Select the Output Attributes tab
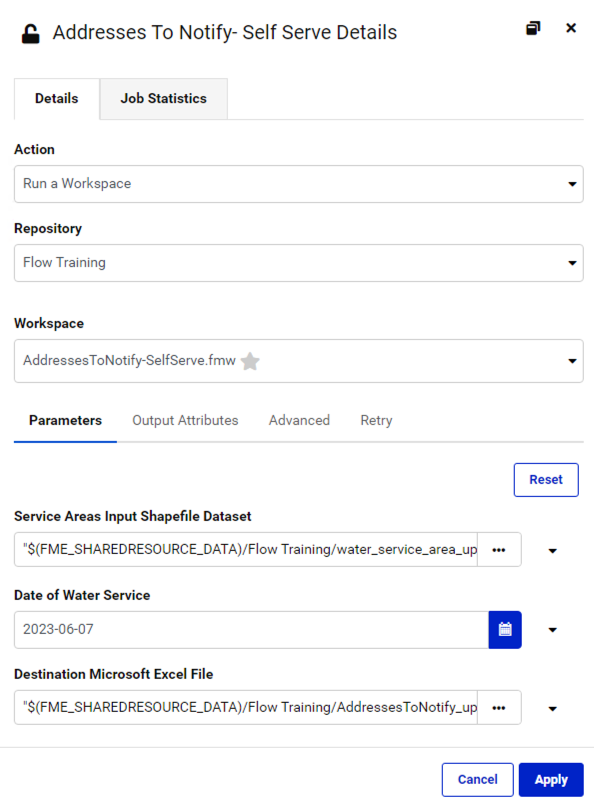Viewport: 594px width, 803px height. pyautogui.click(x=184, y=420)
